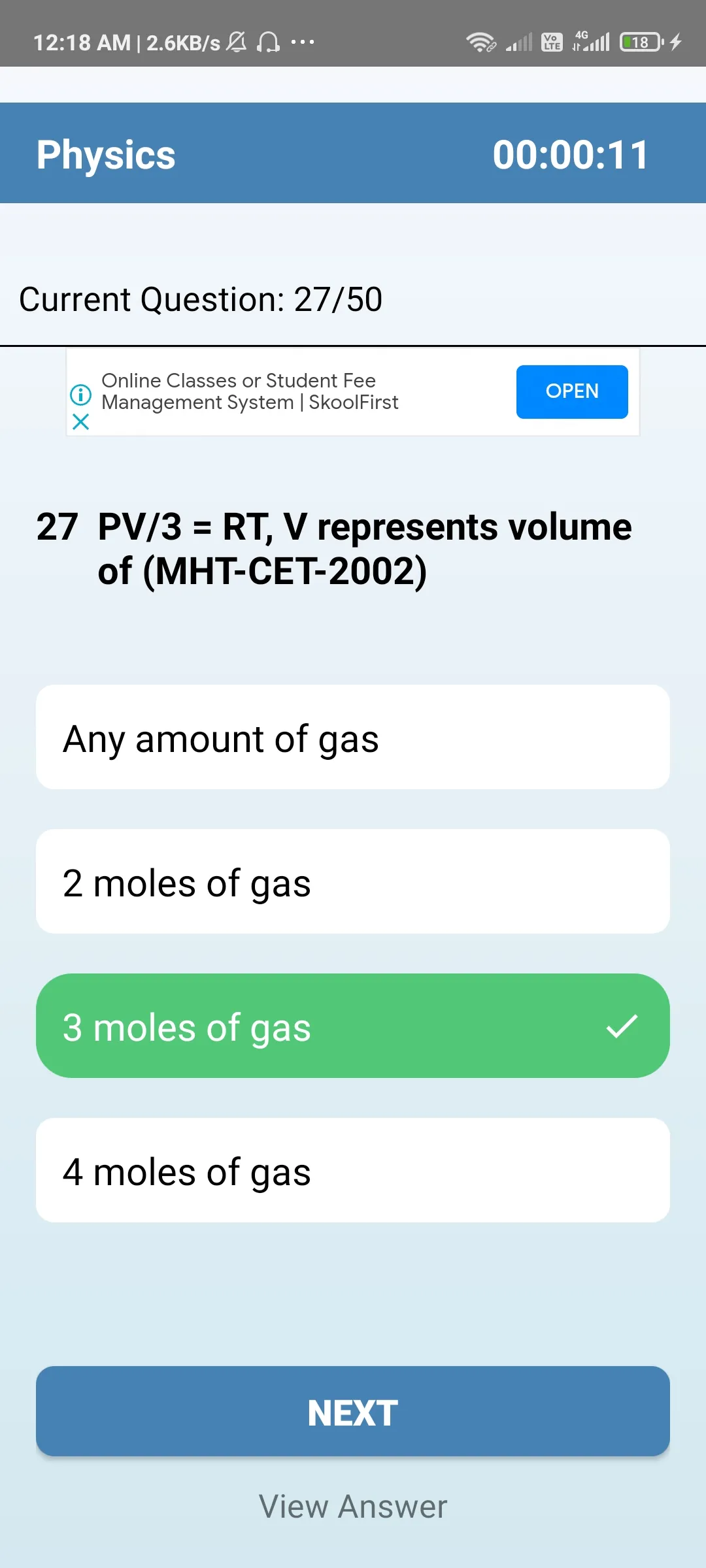Image resolution: width=706 pixels, height=1568 pixels.
Task: Tap the 4G signal indicator
Action: [592, 42]
